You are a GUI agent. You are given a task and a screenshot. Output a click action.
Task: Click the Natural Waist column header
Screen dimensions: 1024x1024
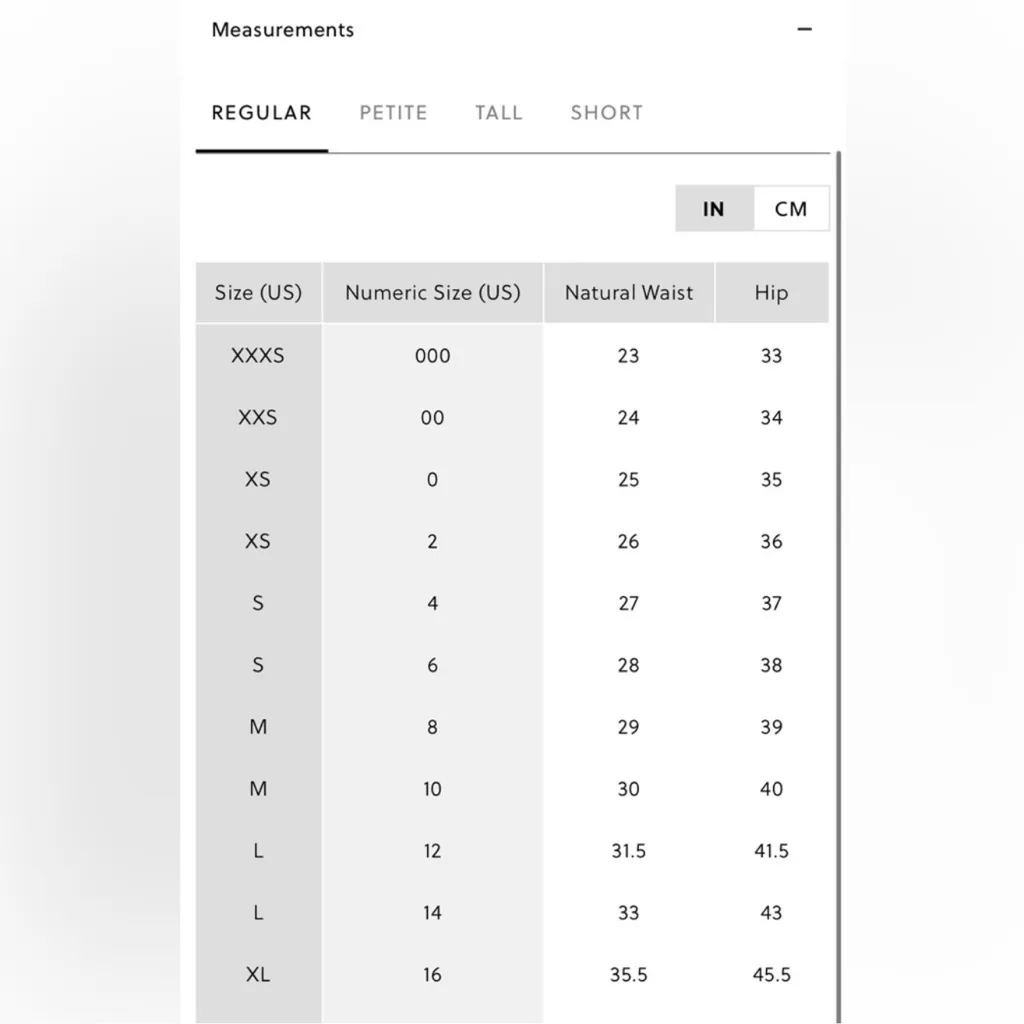click(x=629, y=293)
